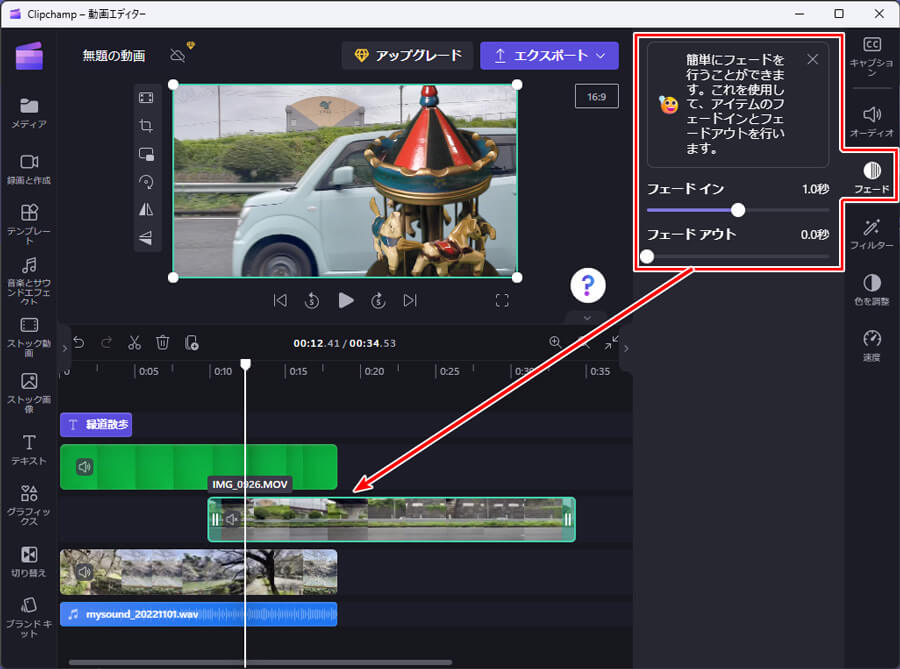Viewport: 900px width, 669px height.
Task: Switch to the オーディオ tab on the right
Action: pyautogui.click(x=871, y=122)
